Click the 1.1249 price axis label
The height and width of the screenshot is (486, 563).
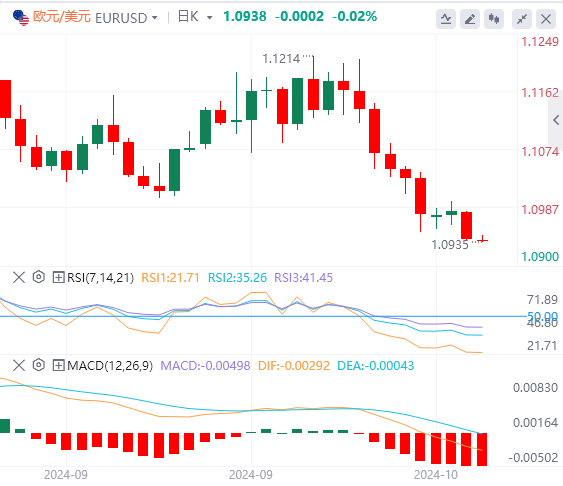point(540,42)
